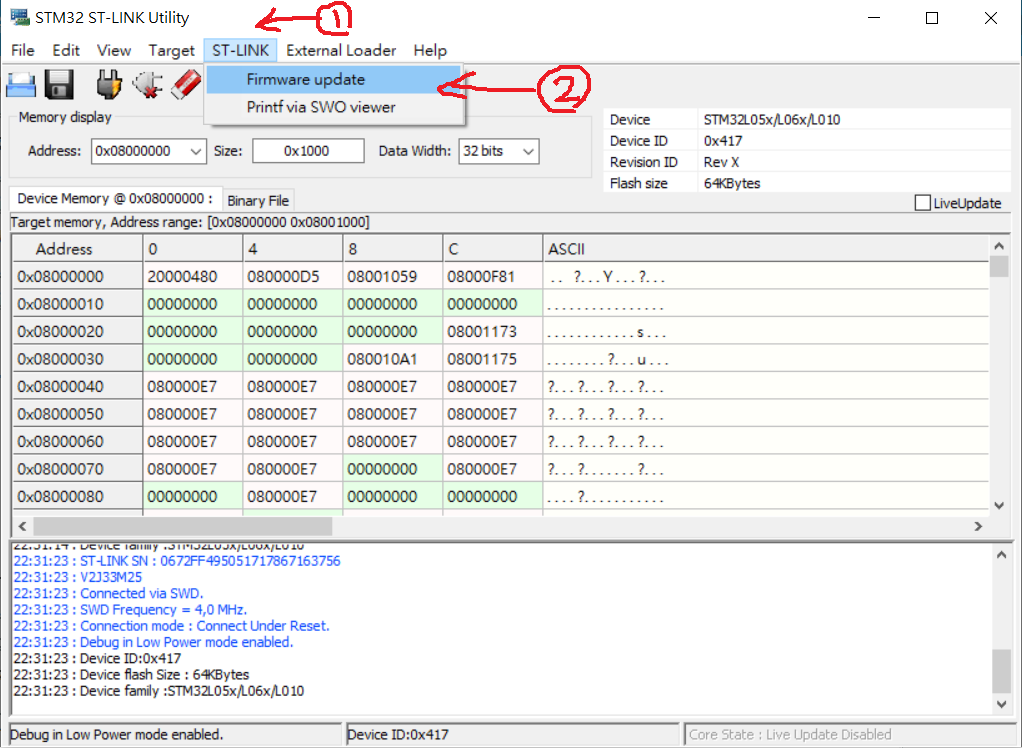Maximize the ST-LINK Utility window
The width and height of the screenshot is (1022, 748).
[x=932, y=18]
